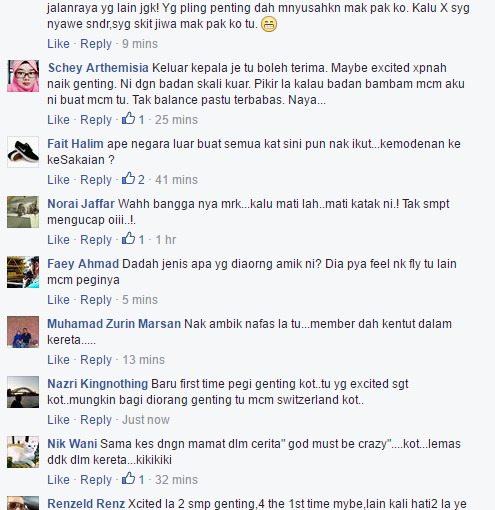This screenshot has height=510, width=495.
Task: Open Nazri Kingnothing's profile name
Action: tap(97, 384)
